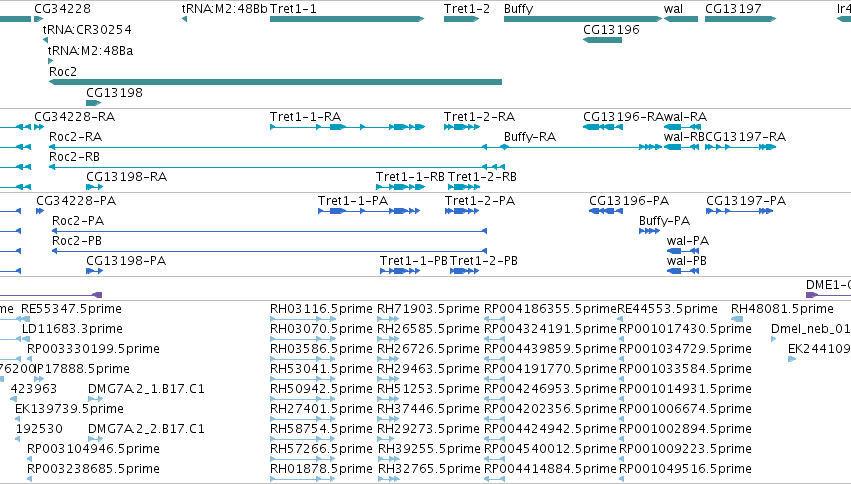
Task: Select the CG13196 gene feature
Action: (602, 40)
